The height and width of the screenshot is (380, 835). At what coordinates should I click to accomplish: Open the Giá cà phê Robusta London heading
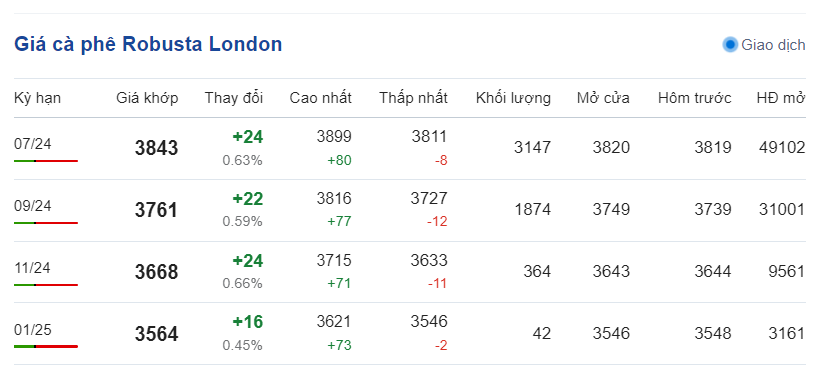click(148, 44)
